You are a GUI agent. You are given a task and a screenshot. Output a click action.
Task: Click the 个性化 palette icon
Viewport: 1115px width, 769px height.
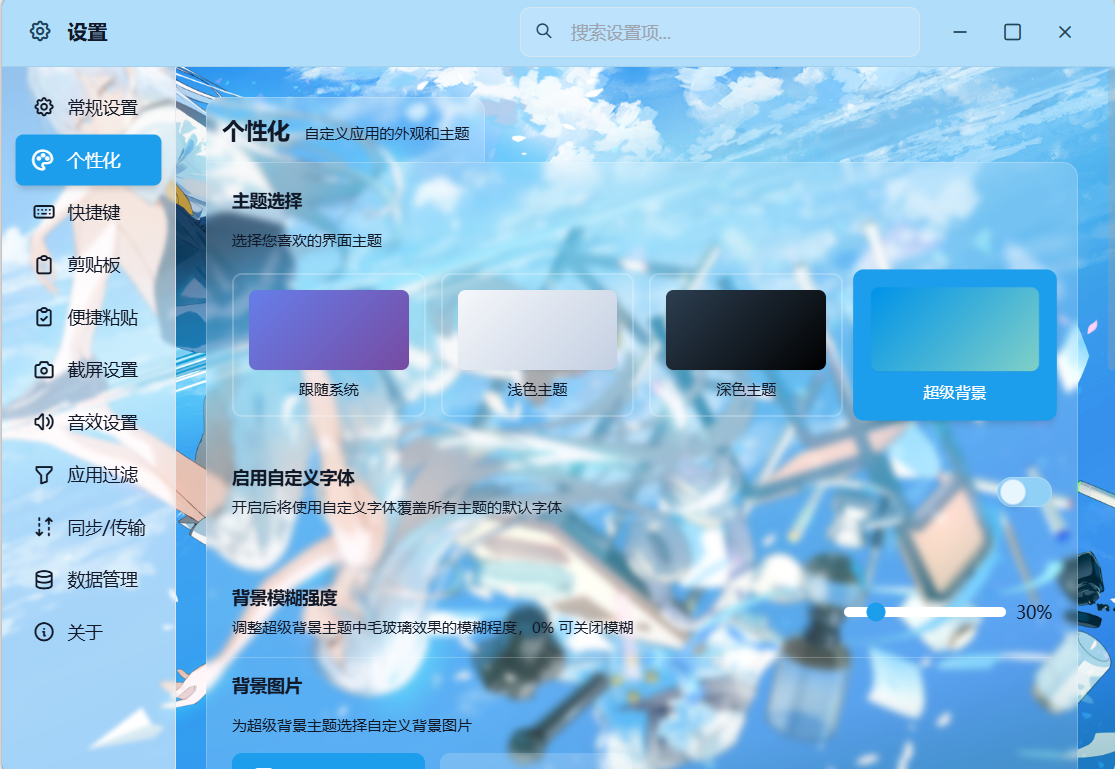click(43, 160)
